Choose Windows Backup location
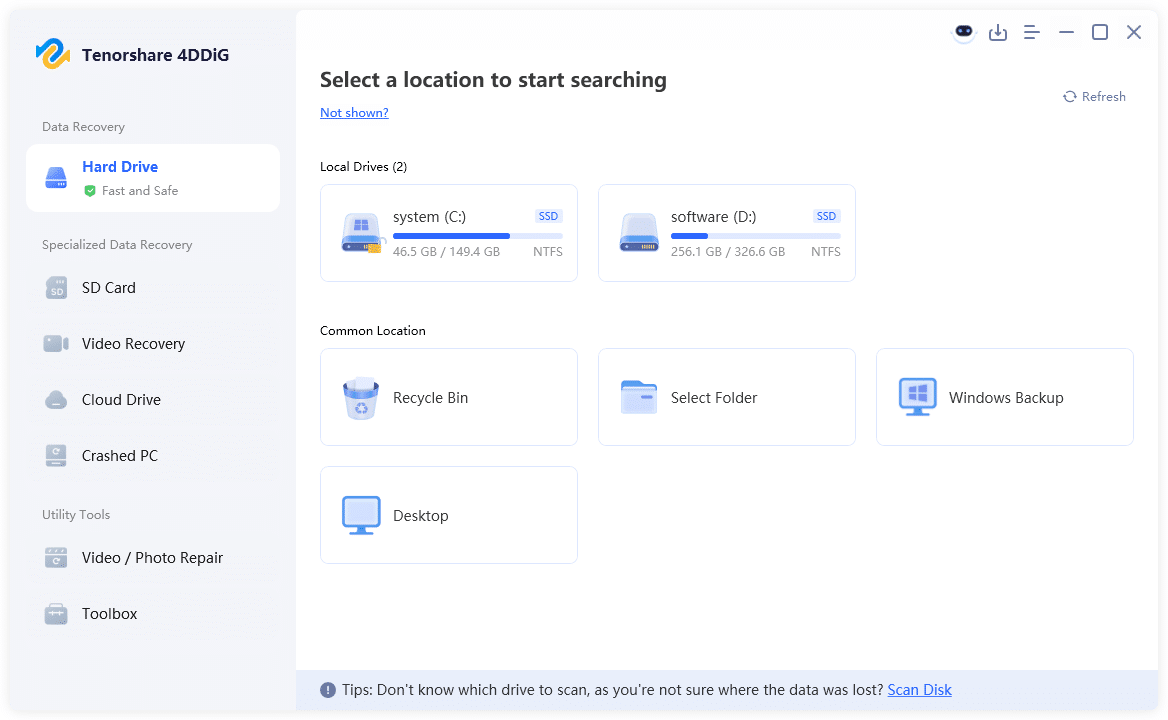Image resolution: width=1168 pixels, height=720 pixels. pos(1005,397)
